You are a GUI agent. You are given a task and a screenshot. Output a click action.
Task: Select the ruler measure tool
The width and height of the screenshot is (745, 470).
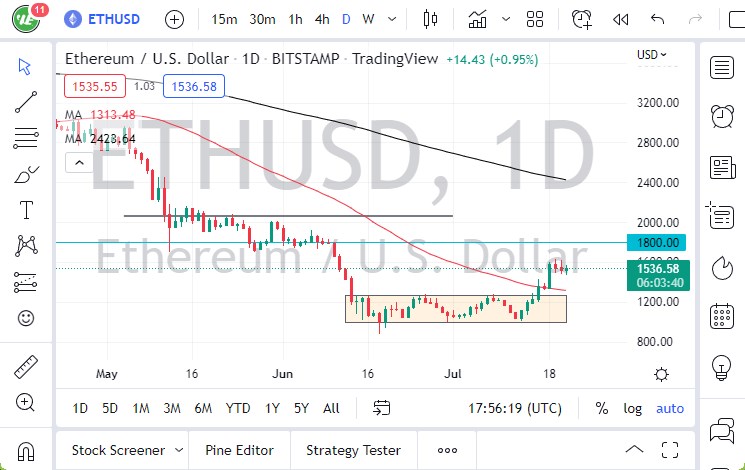pos(26,366)
